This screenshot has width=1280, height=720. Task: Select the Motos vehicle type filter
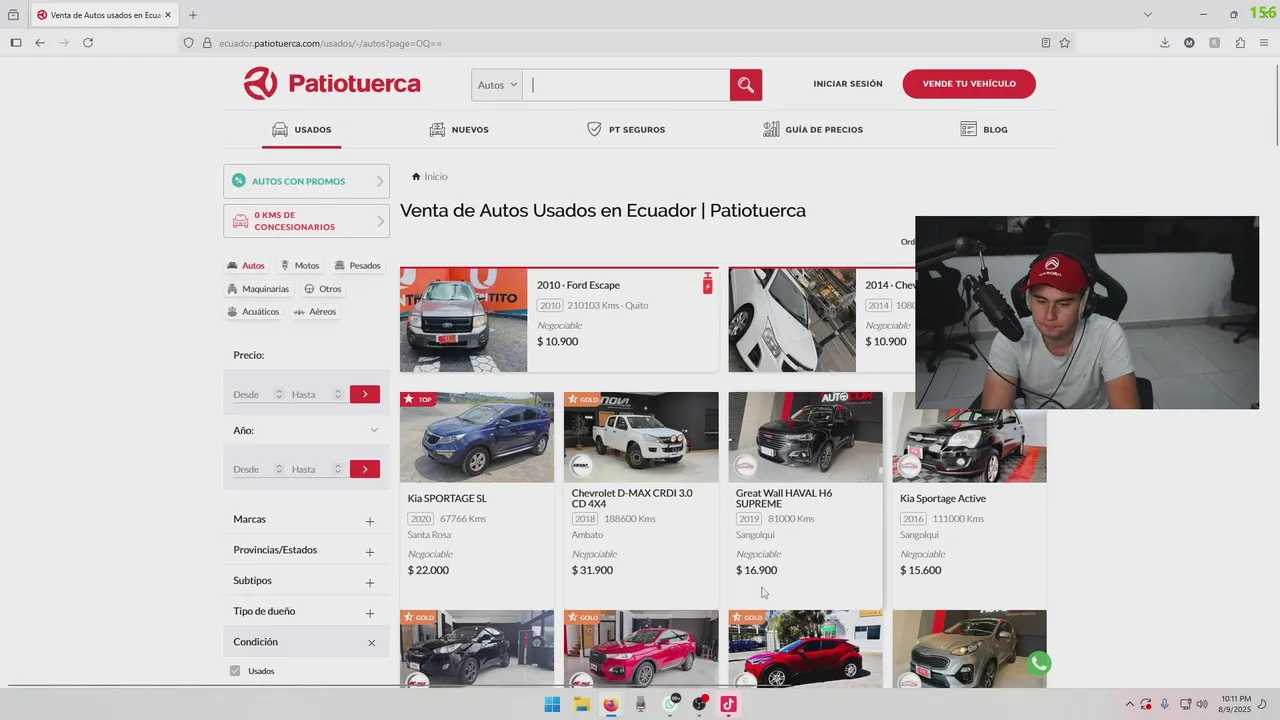300,266
